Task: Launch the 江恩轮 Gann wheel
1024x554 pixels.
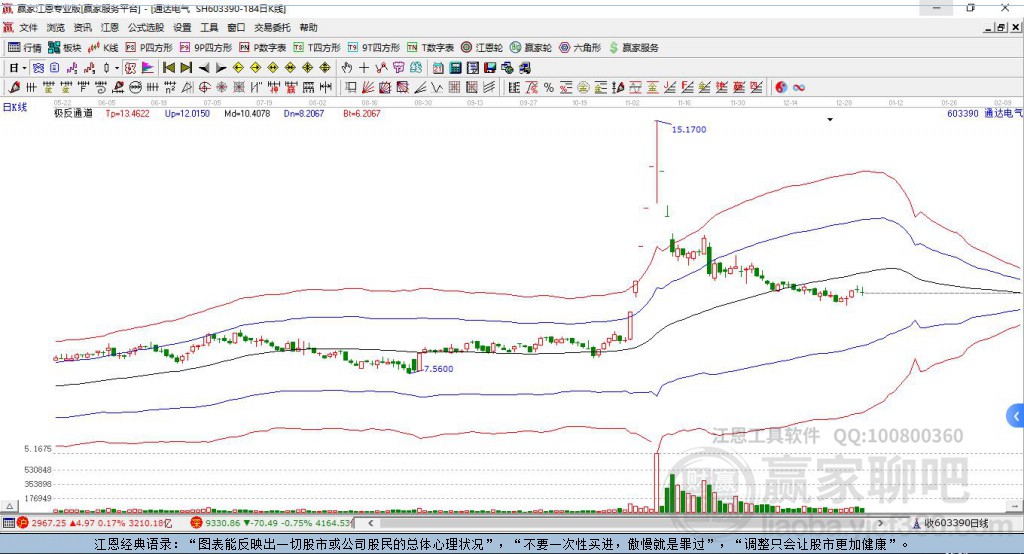Action: (482, 48)
